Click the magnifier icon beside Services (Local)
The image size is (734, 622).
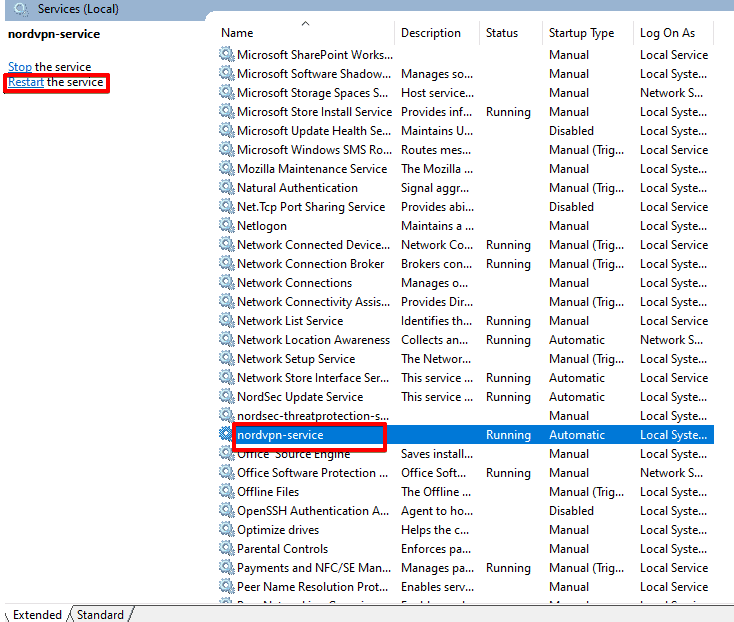[x=21, y=9]
